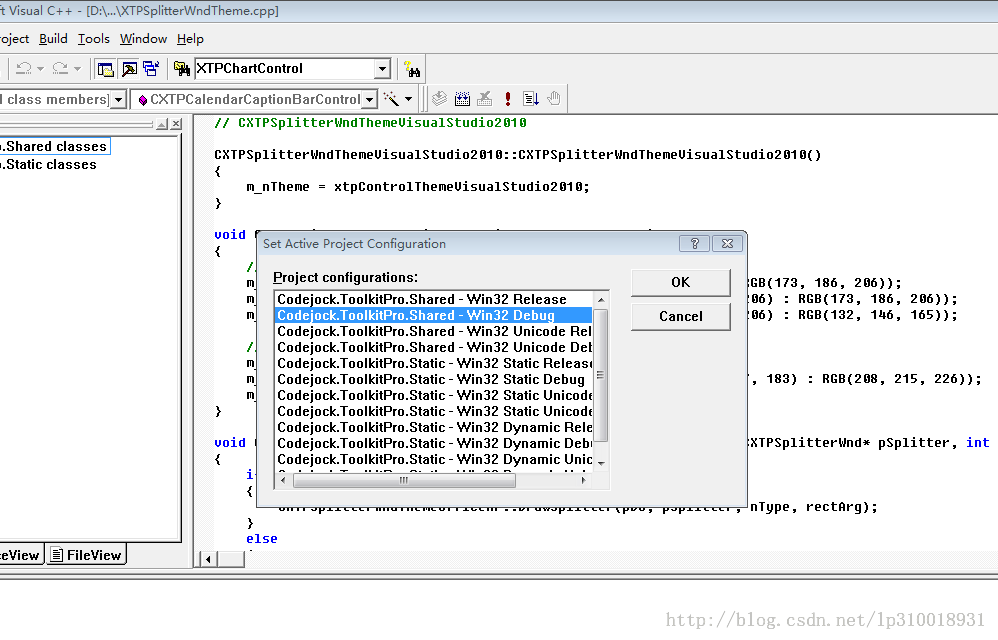Click the configuration list vertical scrollbar thumb
The image size is (998, 640).
tap(601, 375)
